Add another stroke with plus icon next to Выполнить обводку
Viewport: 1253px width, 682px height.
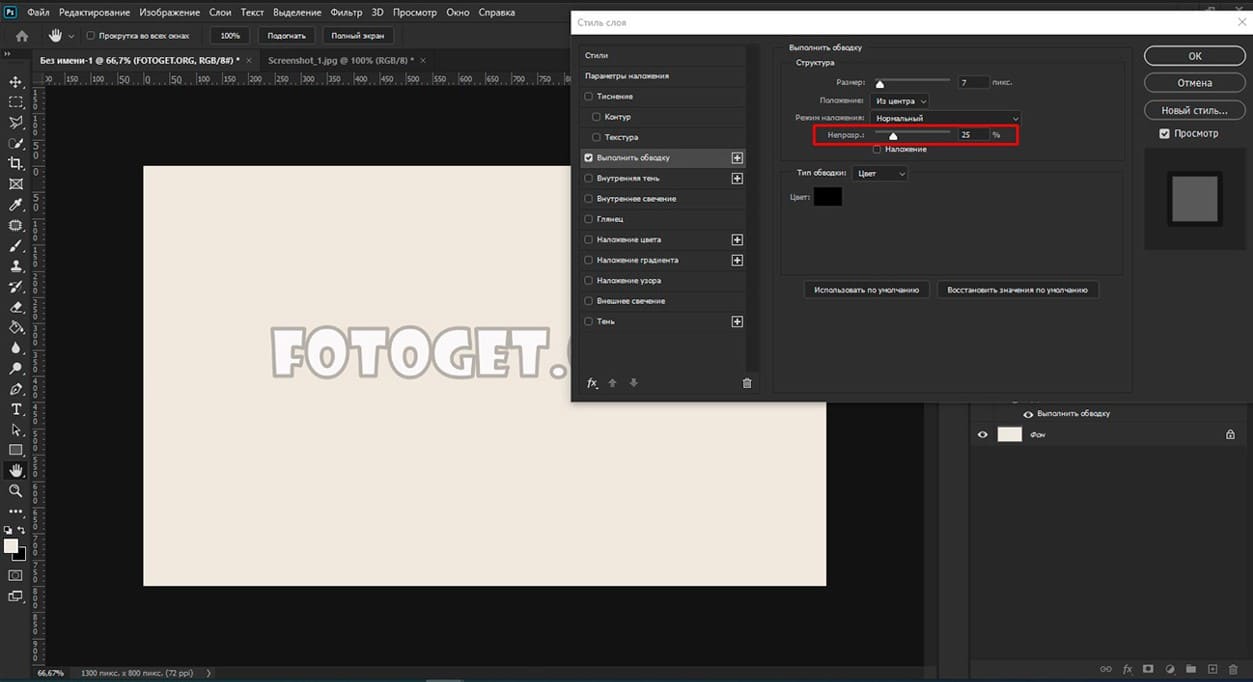[737, 158]
